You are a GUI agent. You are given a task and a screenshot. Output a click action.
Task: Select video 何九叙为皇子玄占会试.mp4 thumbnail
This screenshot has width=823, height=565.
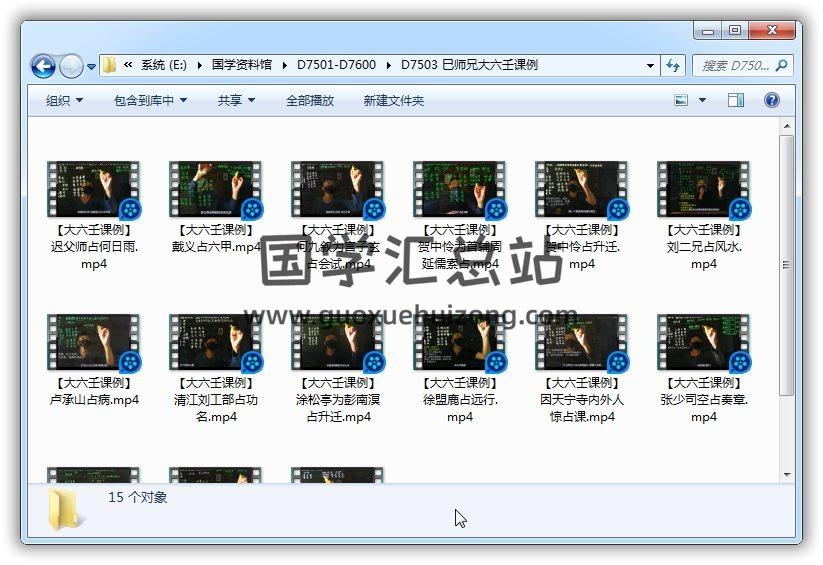337,189
